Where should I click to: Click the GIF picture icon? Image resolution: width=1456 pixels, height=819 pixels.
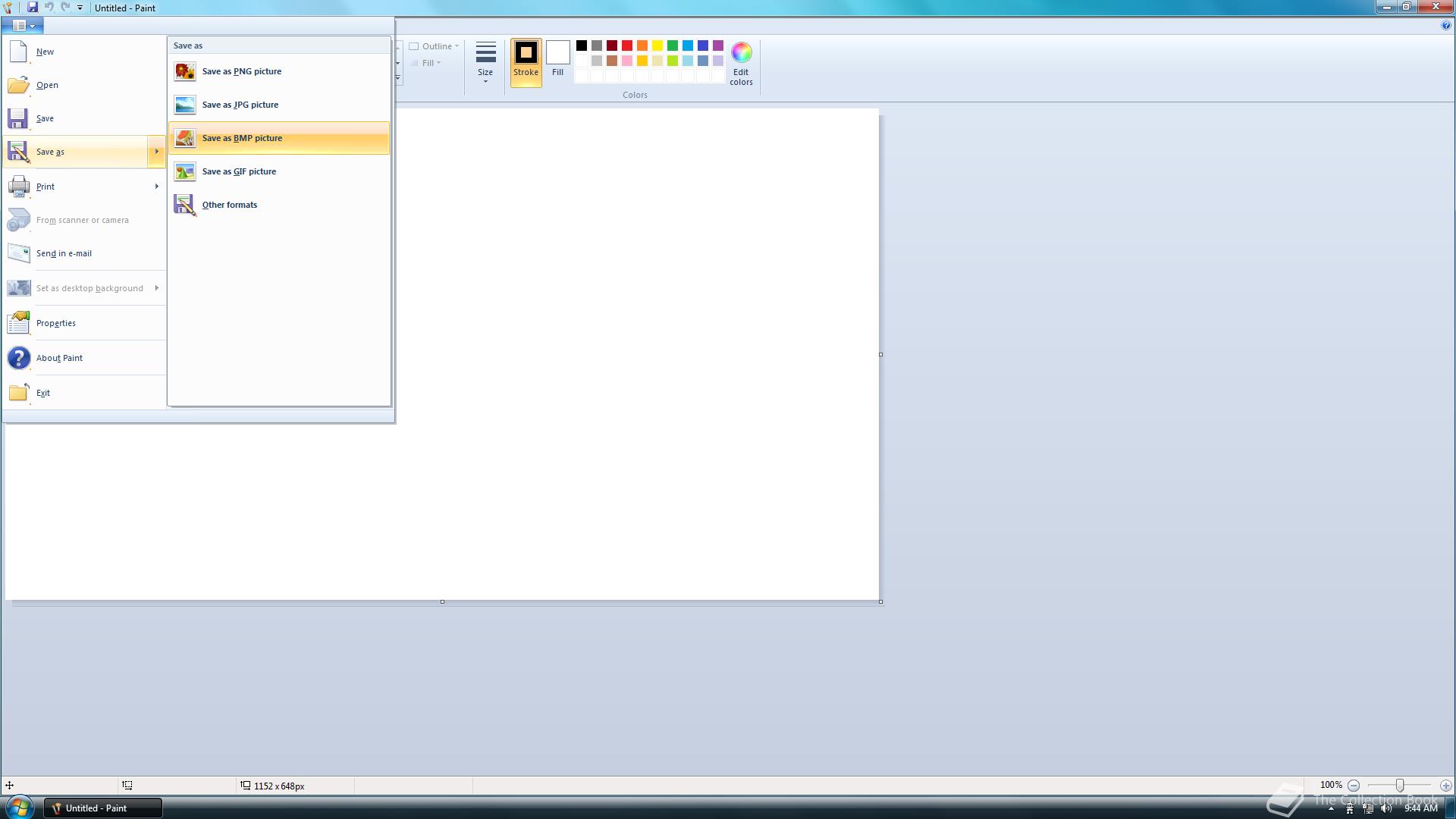(x=184, y=171)
